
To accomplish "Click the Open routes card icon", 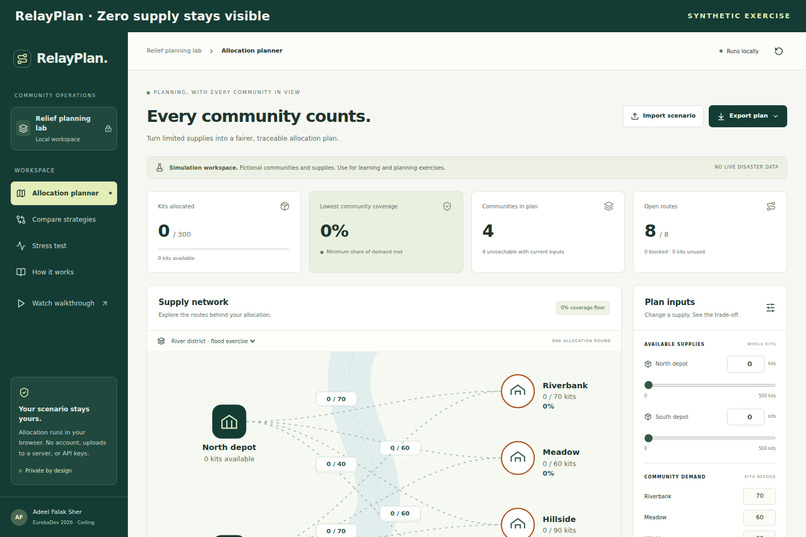I will click(771, 206).
